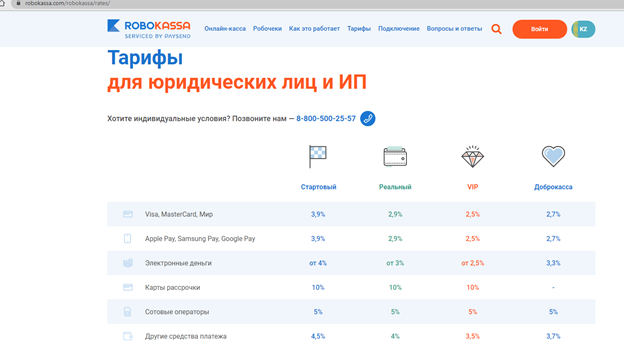Click the 4,5% value in Другие средства платежа
This screenshot has width=624, height=363.
pyautogui.click(x=318, y=336)
